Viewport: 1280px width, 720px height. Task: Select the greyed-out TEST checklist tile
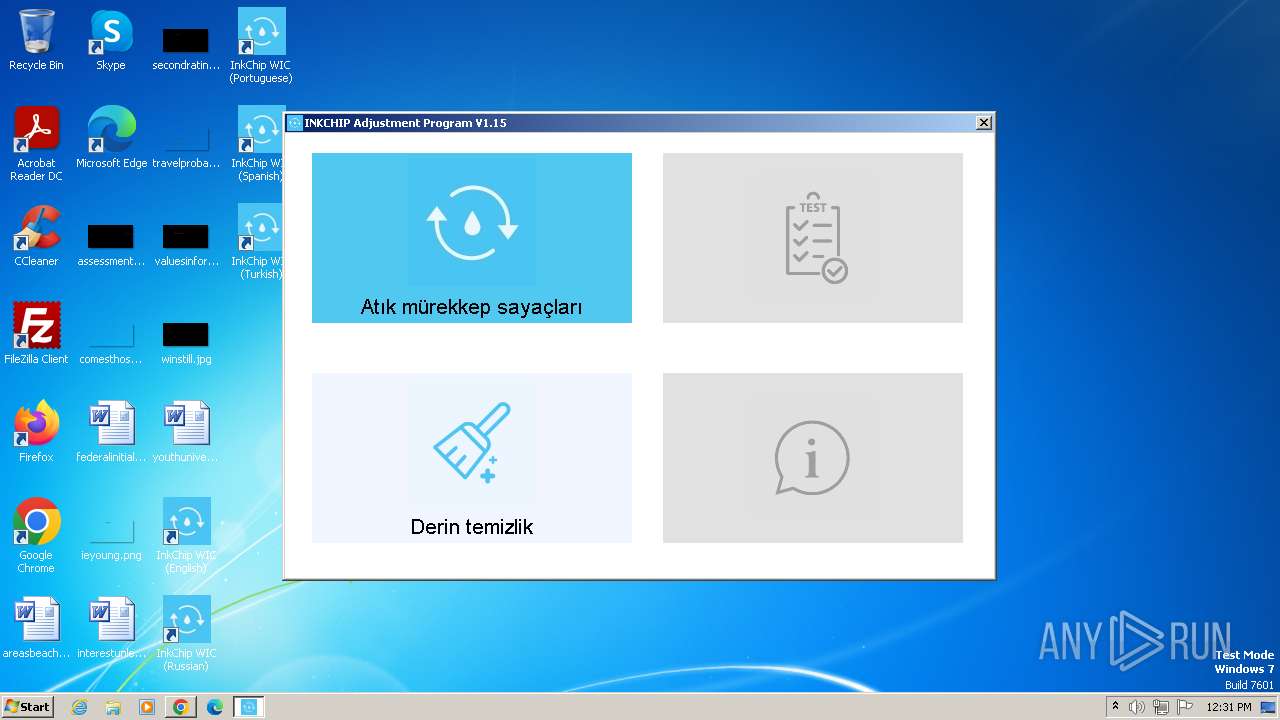pos(813,238)
